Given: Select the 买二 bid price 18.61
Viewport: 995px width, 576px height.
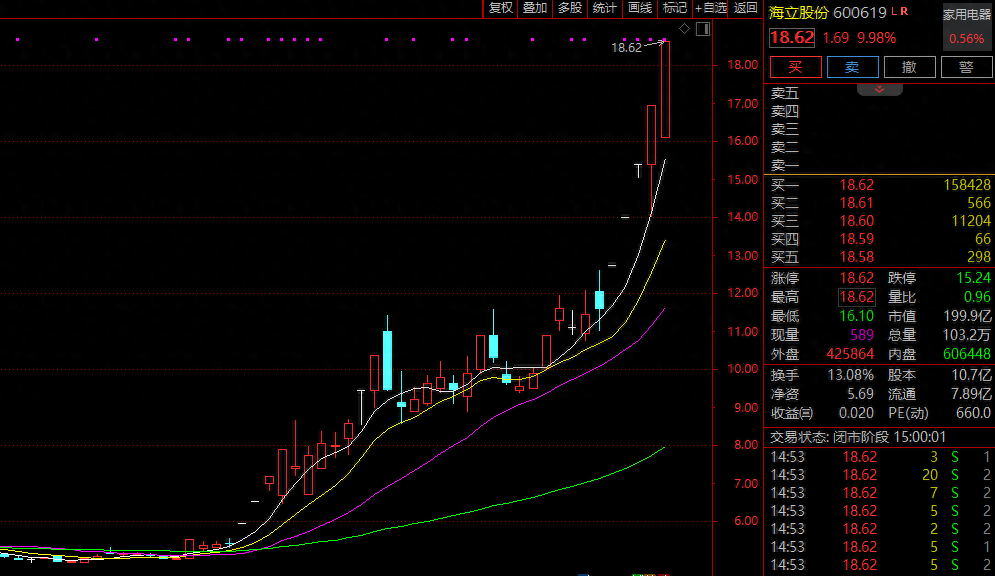Looking at the screenshot, I should [857, 203].
